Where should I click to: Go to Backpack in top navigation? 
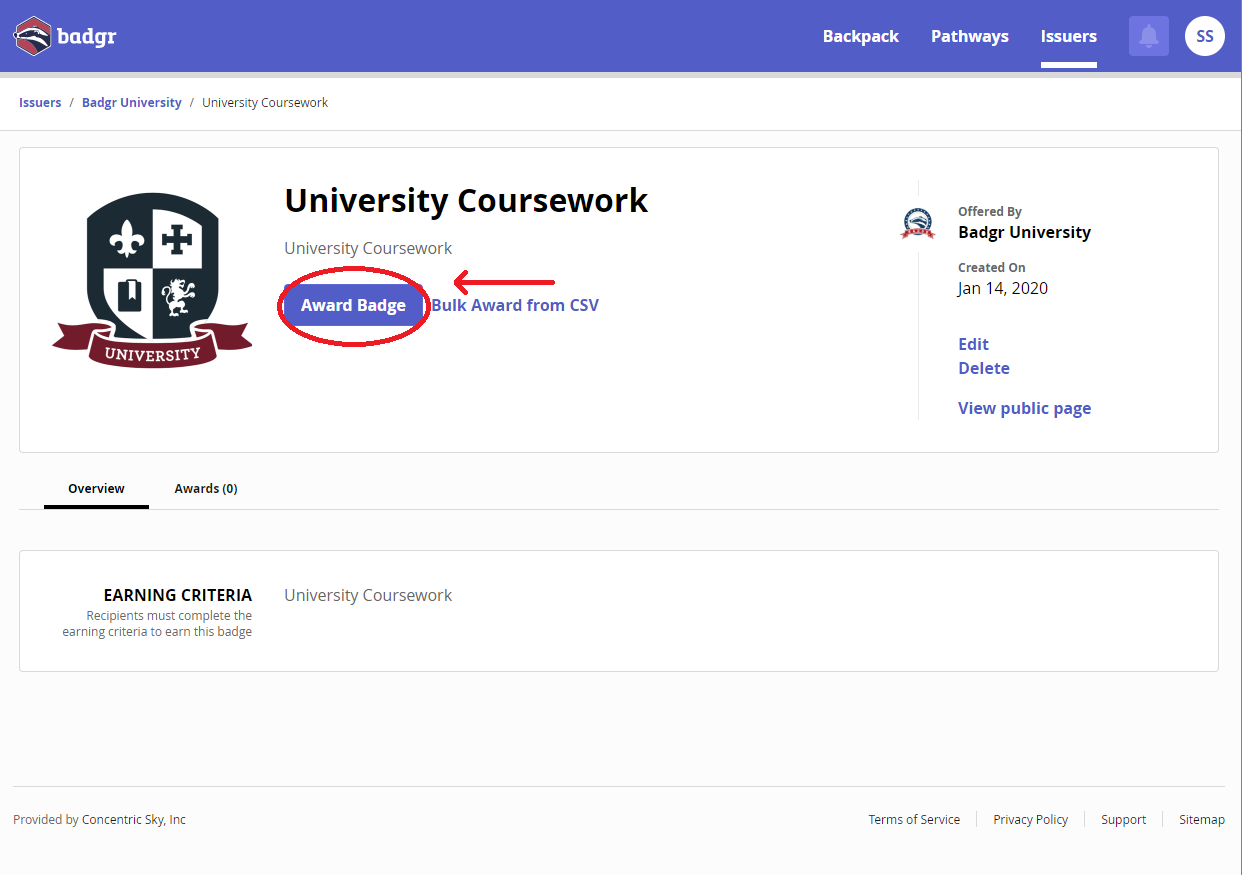pyautogui.click(x=861, y=36)
